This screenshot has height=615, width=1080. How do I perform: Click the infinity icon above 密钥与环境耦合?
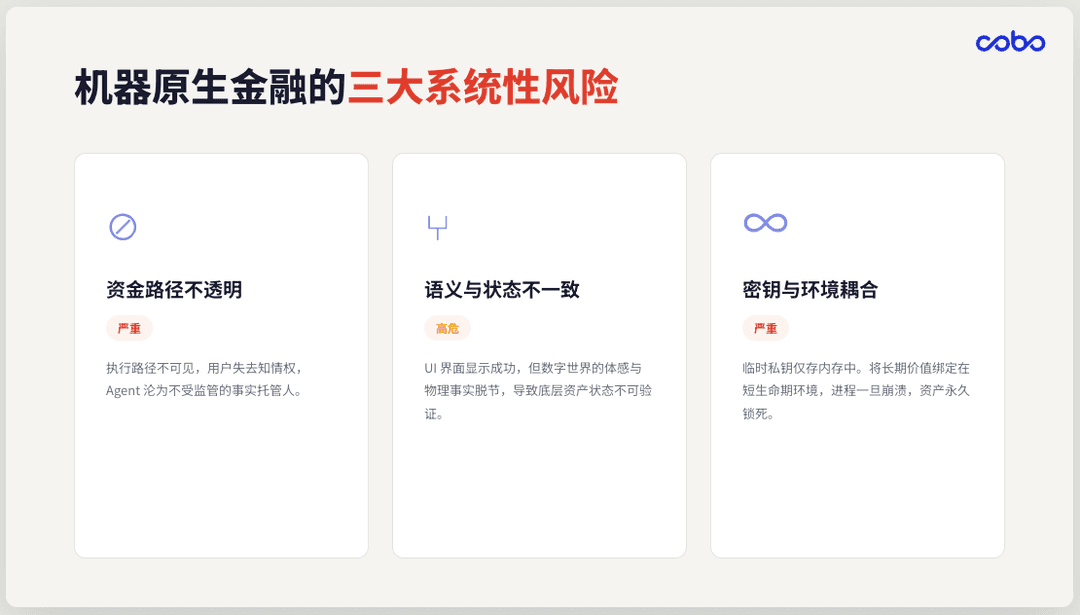(x=765, y=222)
